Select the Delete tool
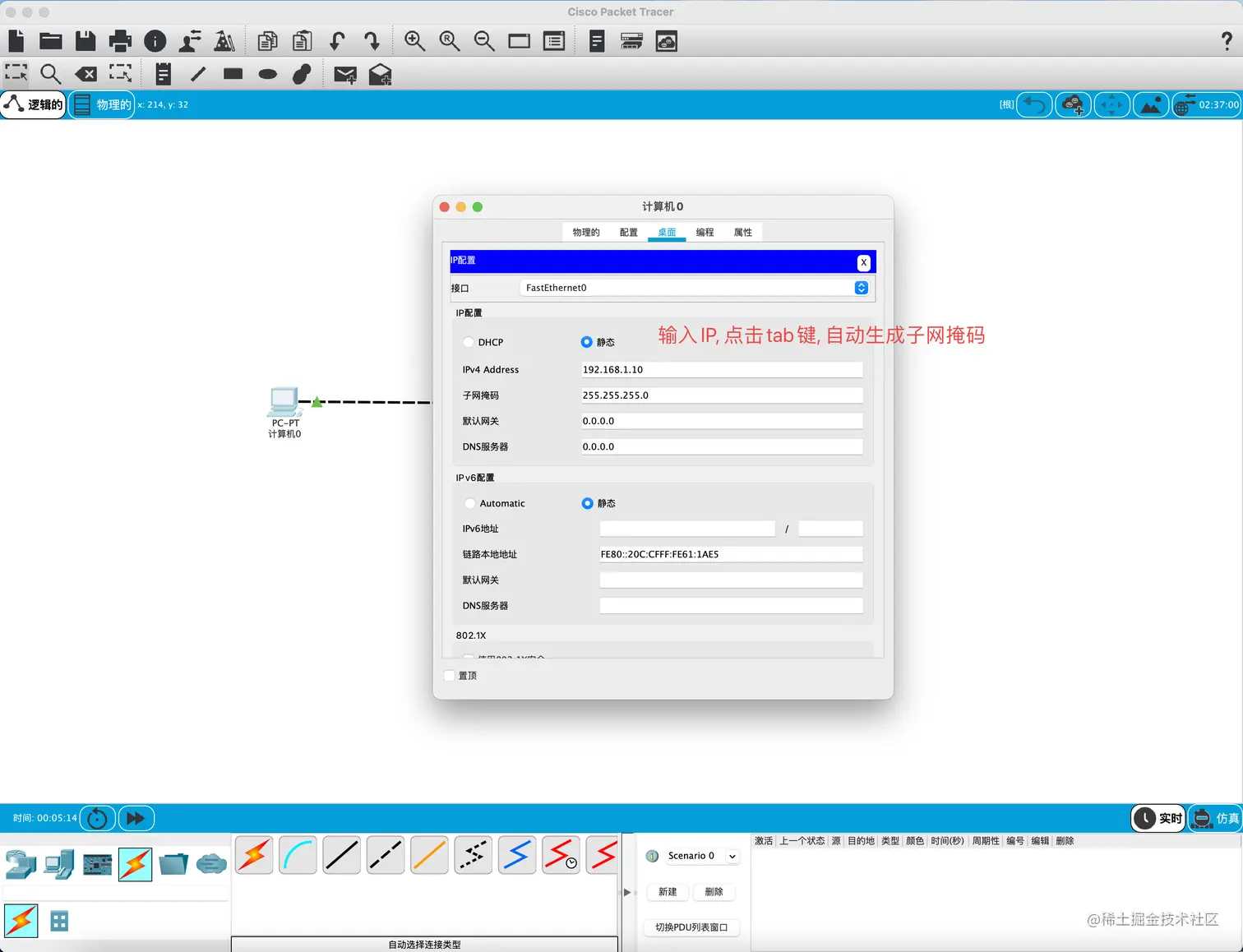1243x952 pixels. coord(85,74)
